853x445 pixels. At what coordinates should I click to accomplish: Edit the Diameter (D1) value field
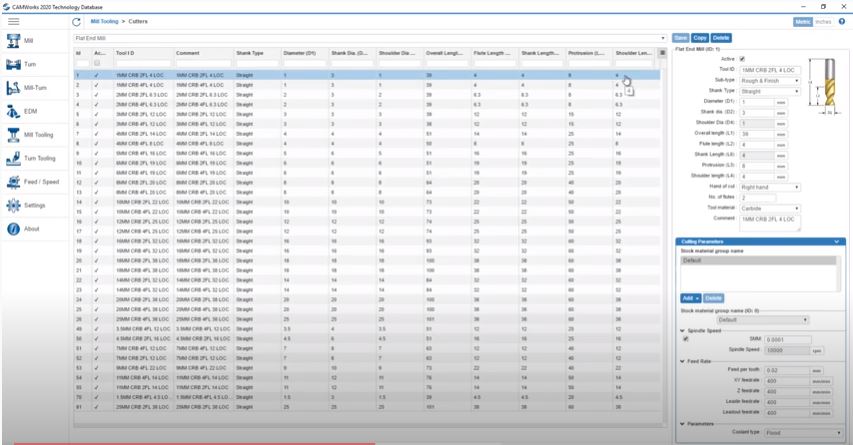click(757, 102)
